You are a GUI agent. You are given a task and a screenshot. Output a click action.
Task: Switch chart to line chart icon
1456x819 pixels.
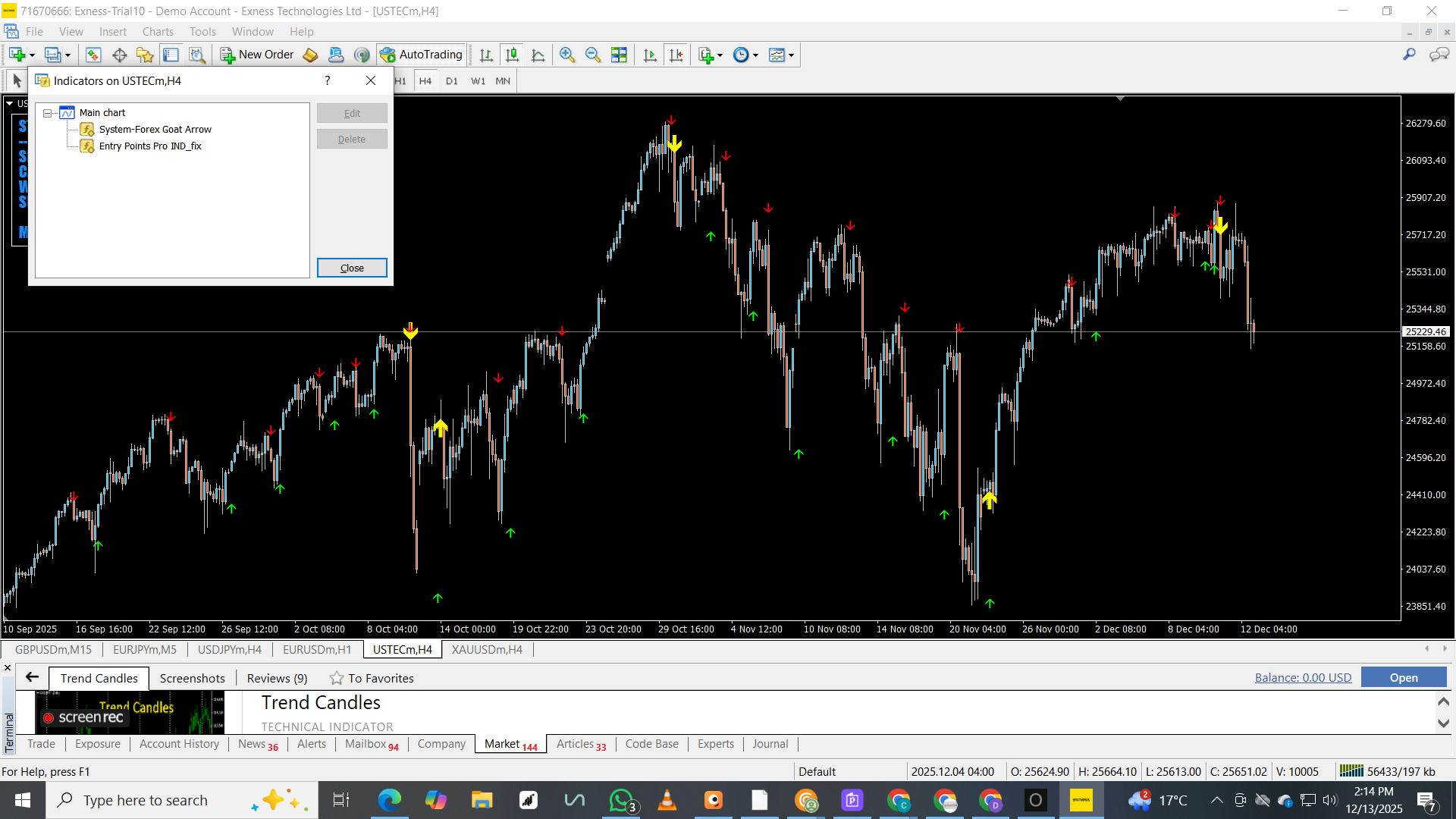click(x=538, y=55)
